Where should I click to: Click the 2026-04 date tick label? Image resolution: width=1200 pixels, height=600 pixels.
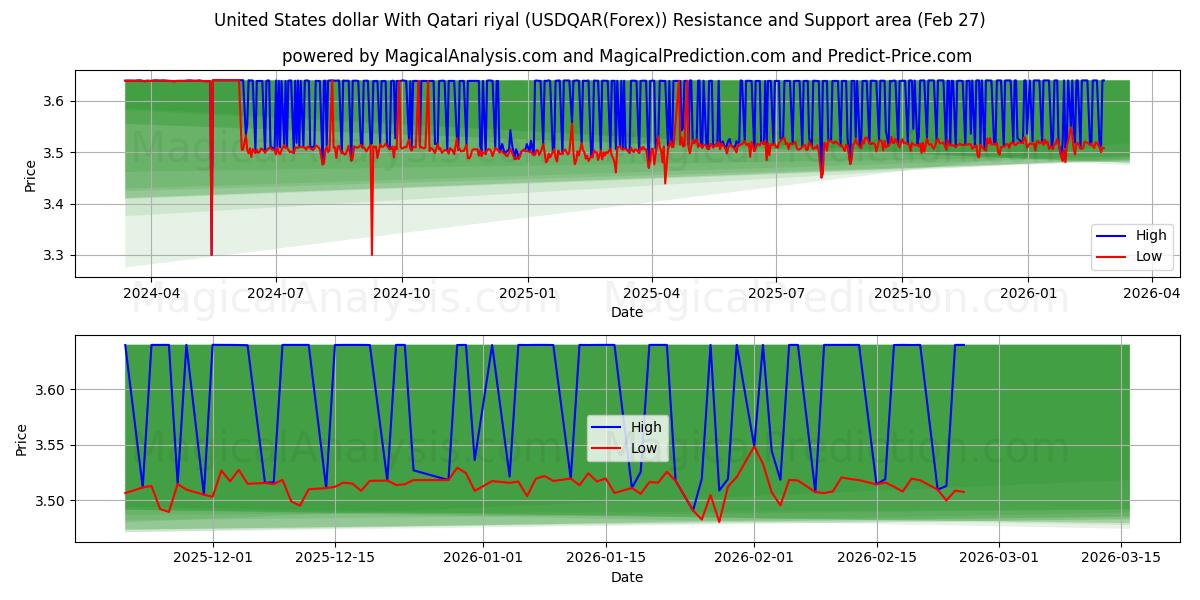click(1153, 293)
